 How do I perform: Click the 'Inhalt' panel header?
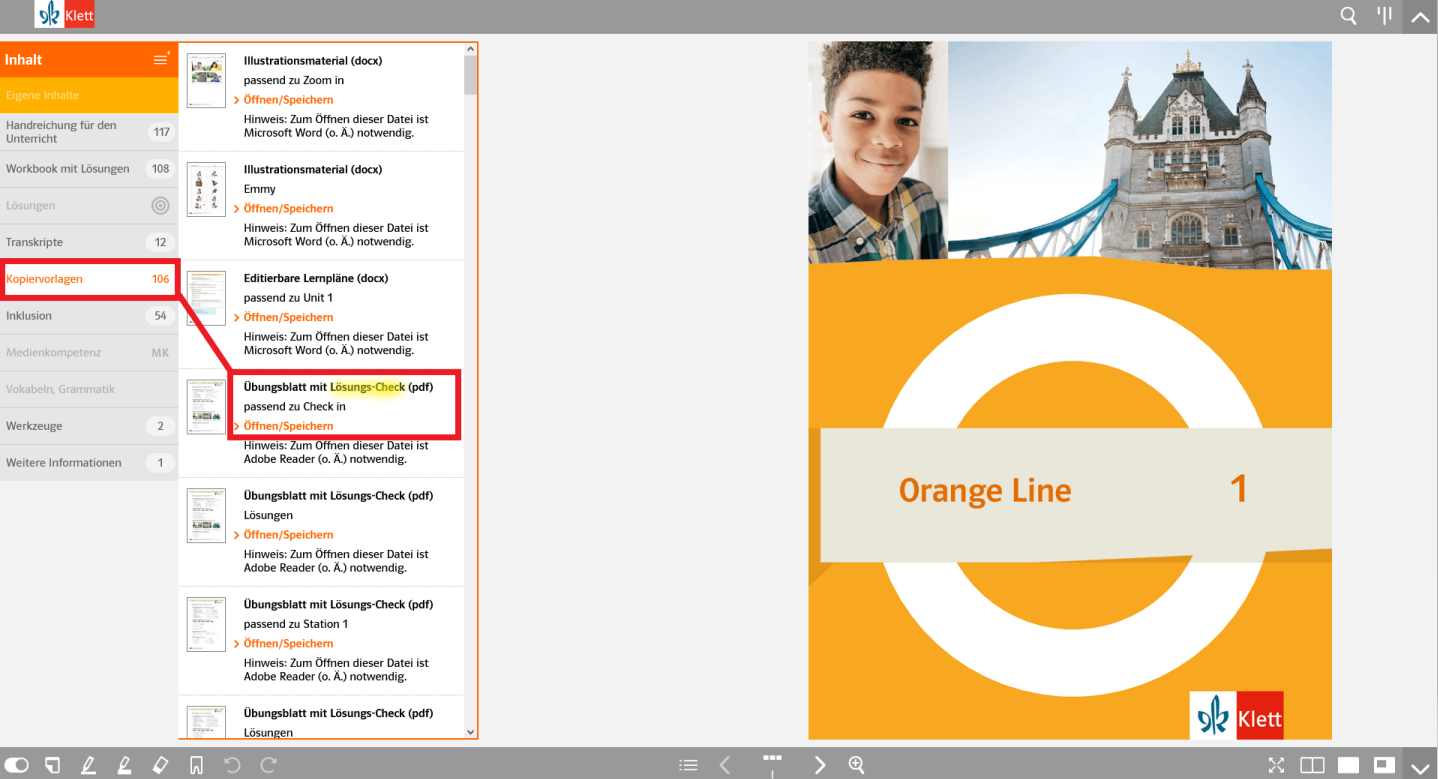tap(89, 60)
